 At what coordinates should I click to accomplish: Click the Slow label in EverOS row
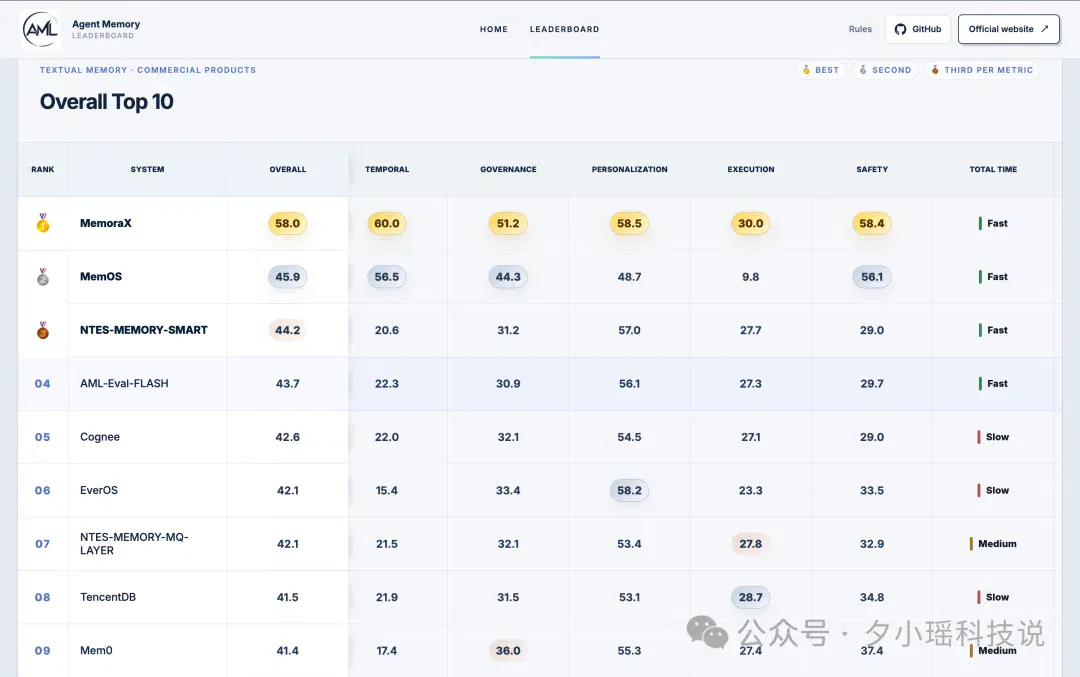pos(997,490)
